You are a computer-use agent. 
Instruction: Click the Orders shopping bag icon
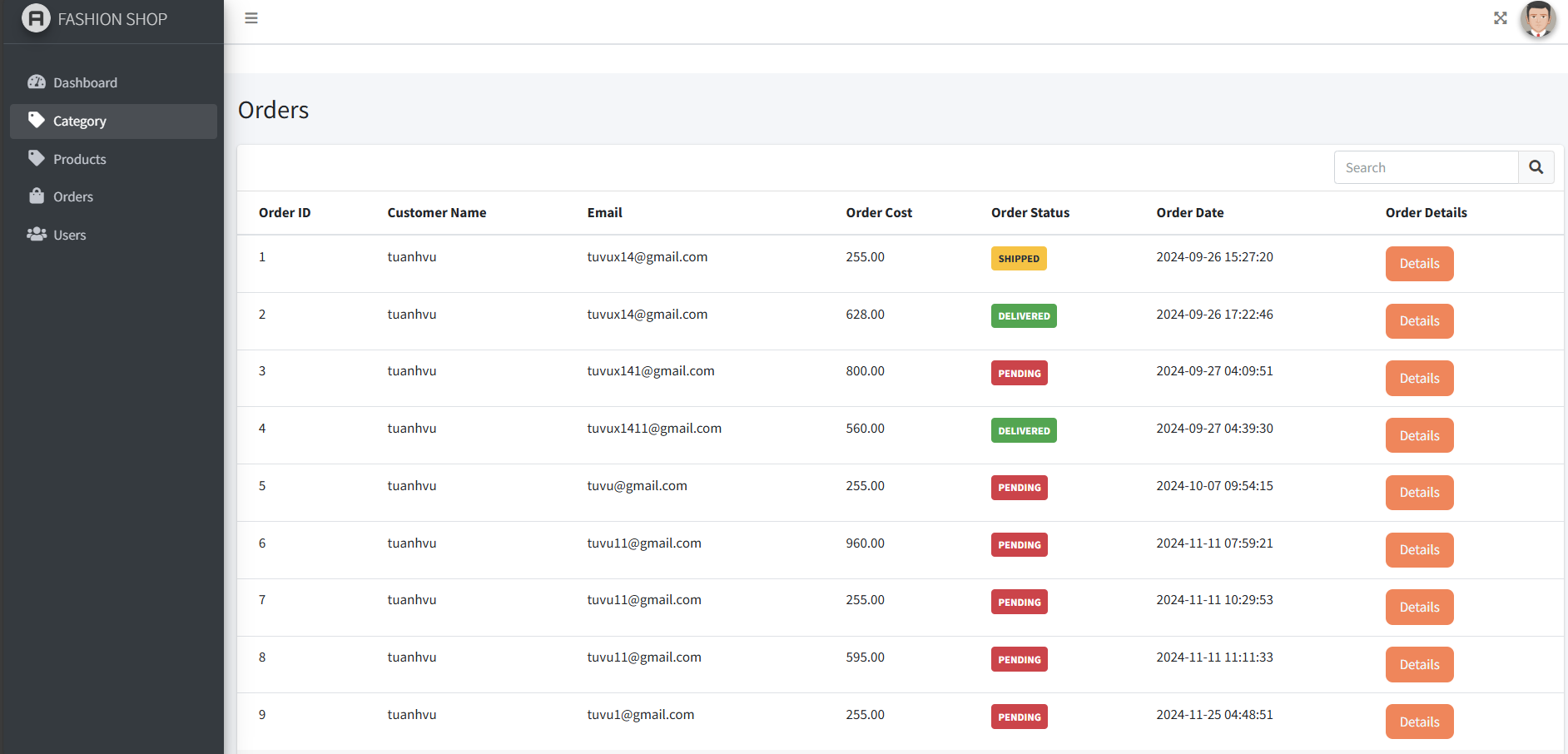point(37,196)
